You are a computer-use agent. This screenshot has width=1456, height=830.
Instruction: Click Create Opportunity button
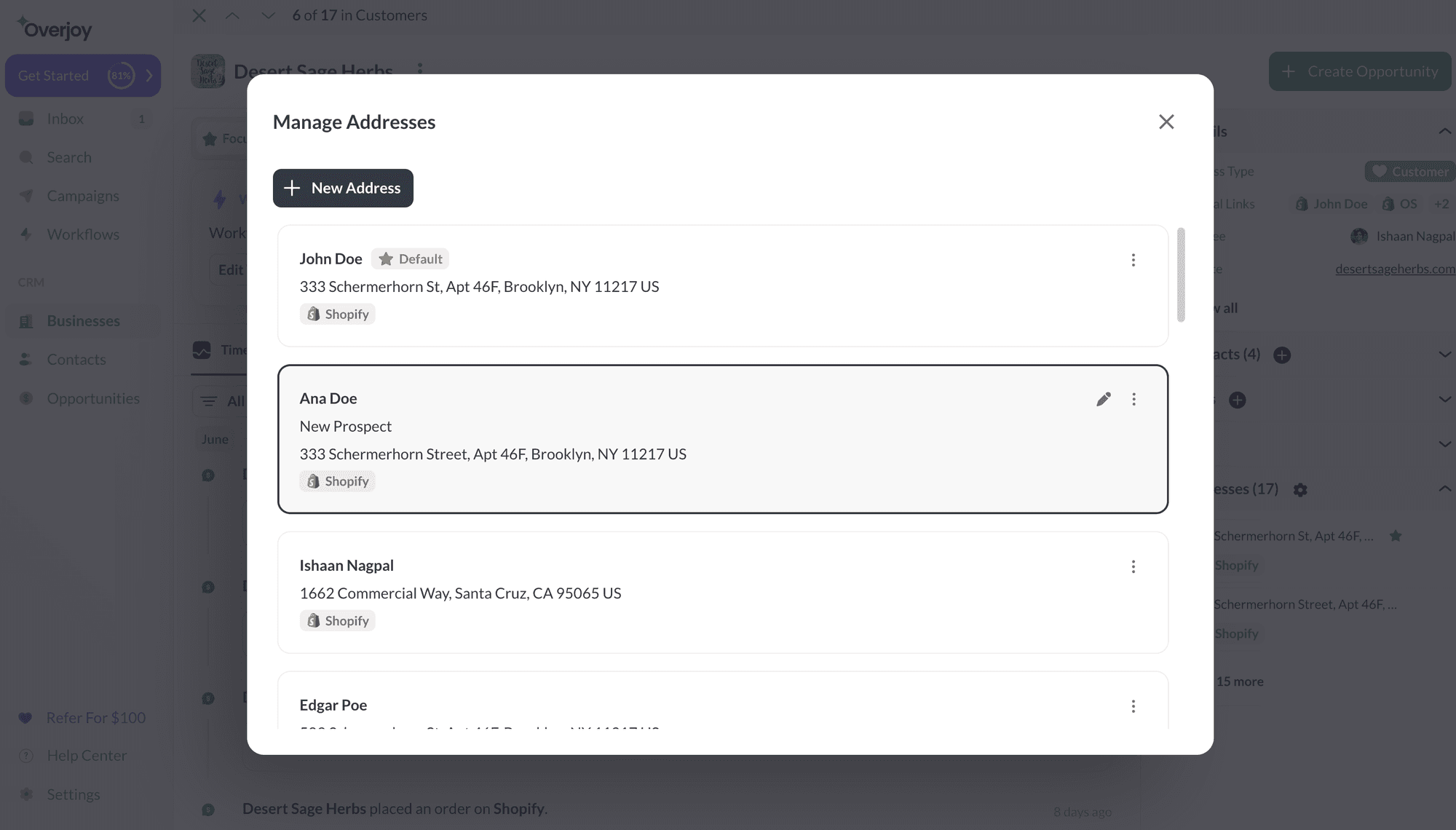point(1360,71)
